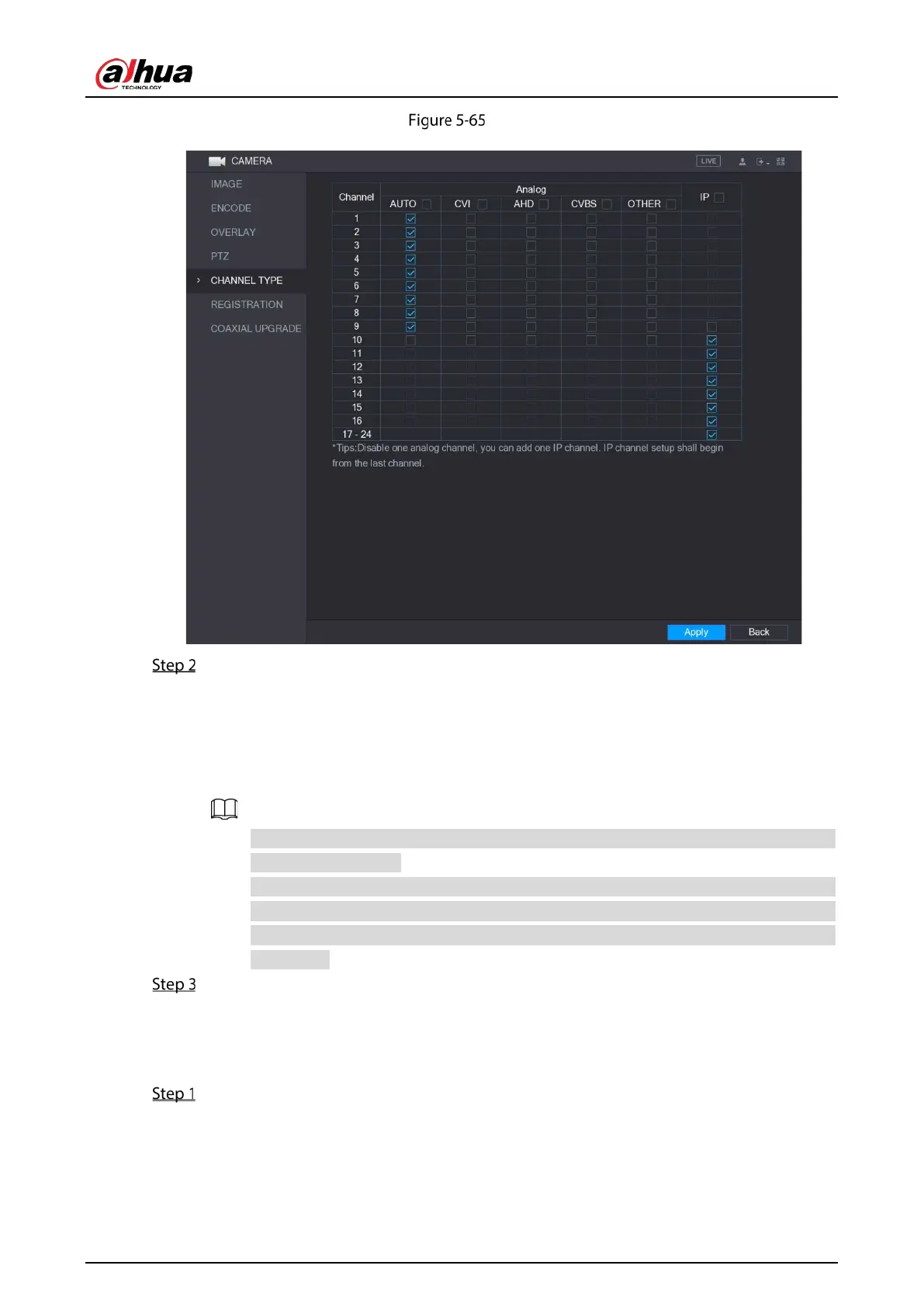The image size is (924, 1307).
Task: Check CVBS for channel 7
Action: click(591, 300)
